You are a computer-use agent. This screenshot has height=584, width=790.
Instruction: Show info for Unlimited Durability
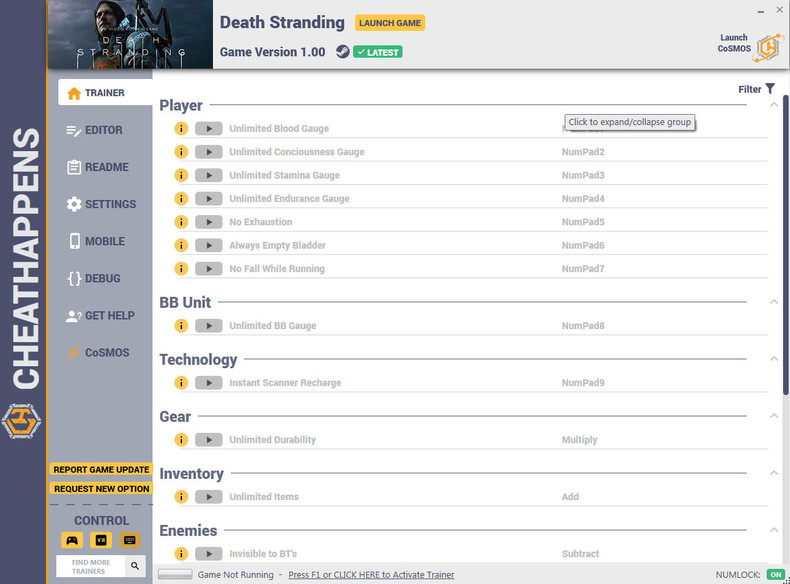[x=181, y=439]
